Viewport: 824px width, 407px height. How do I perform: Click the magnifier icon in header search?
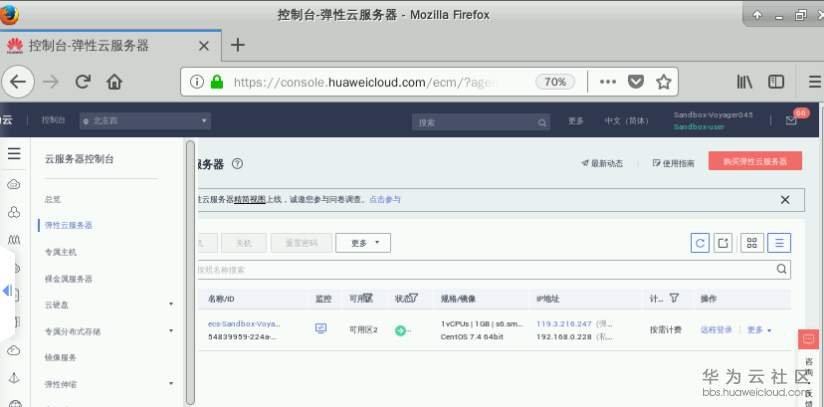pyautogui.click(x=542, y=123)
